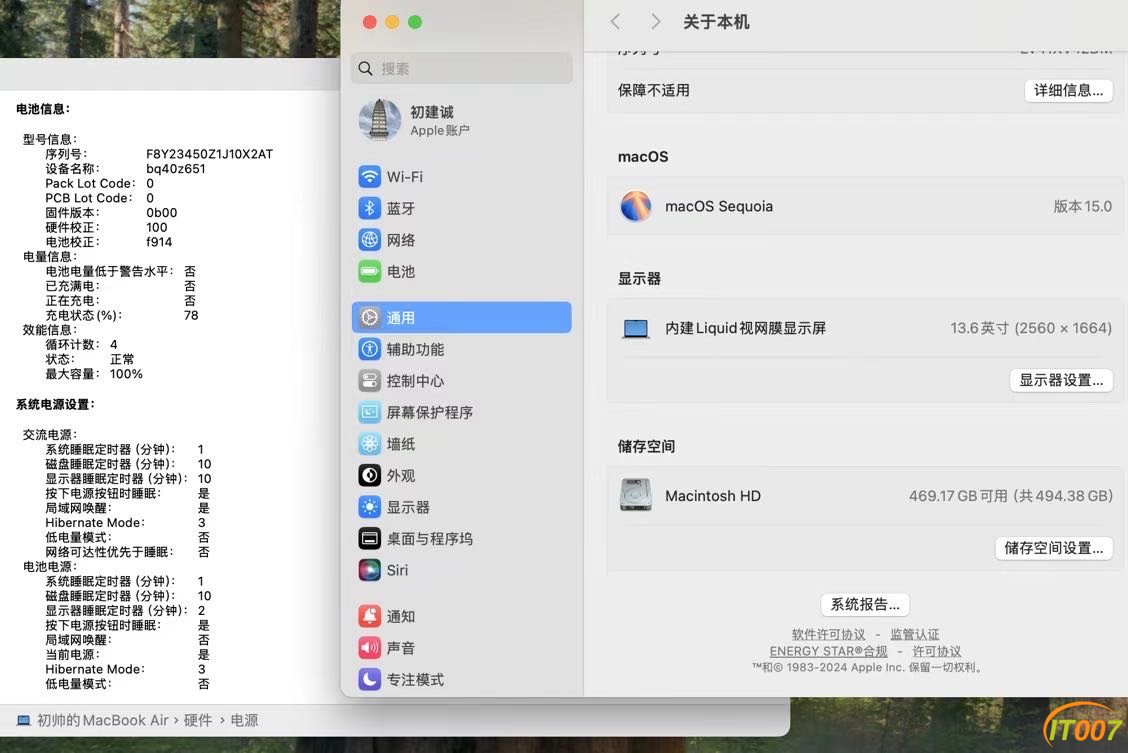Click 13.6 英寸 (2560 × 1664) text
This screenshot has height=753, width=1128.
pos(1031,329)
